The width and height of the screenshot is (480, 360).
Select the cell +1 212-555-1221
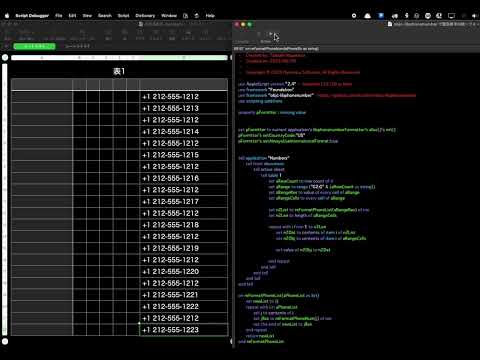[x=184, y=295]
